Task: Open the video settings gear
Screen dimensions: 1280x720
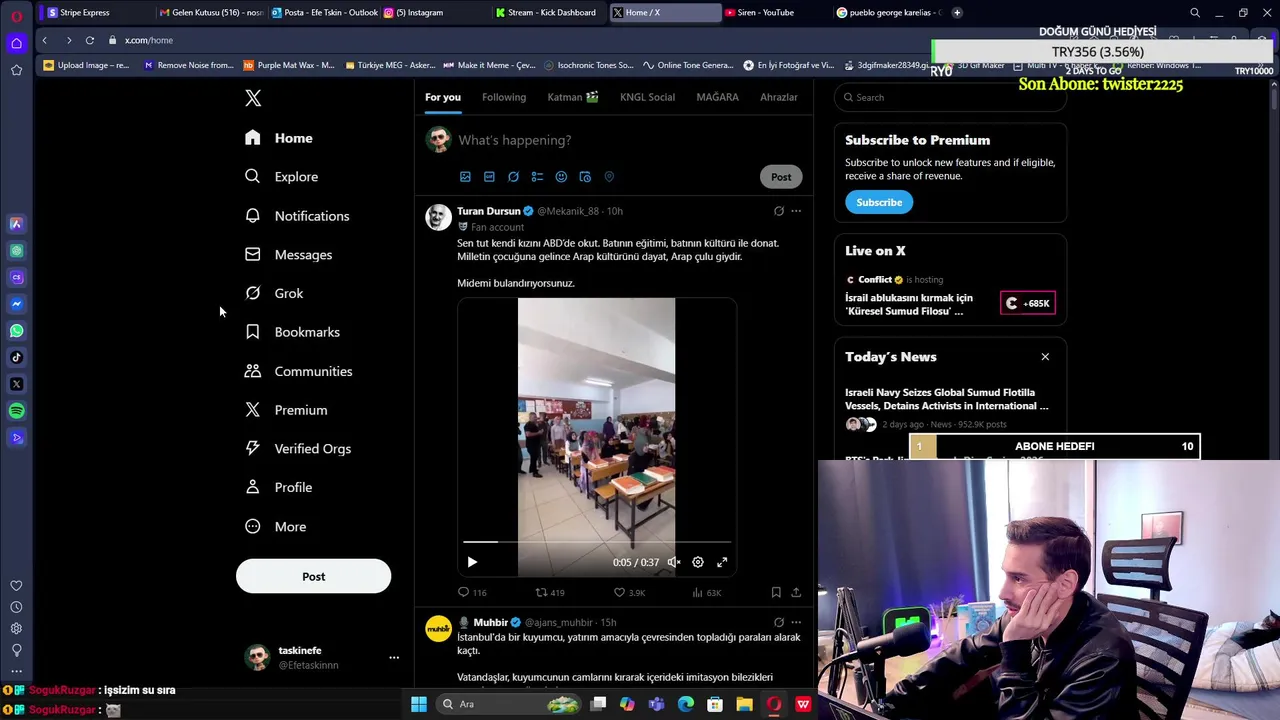Action: (698, 562)
